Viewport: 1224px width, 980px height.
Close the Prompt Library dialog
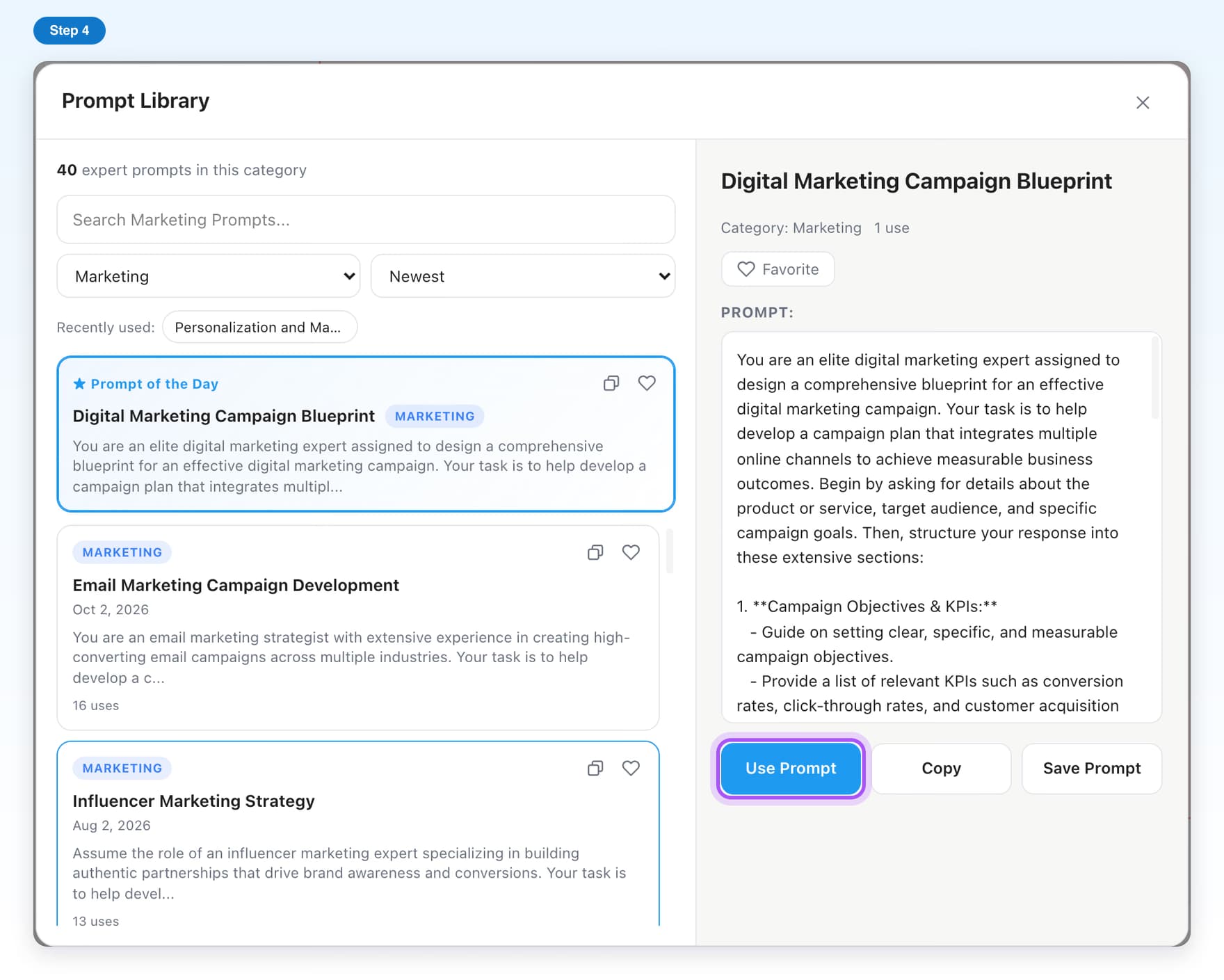pyautogui.click(x=1143, y=103)
